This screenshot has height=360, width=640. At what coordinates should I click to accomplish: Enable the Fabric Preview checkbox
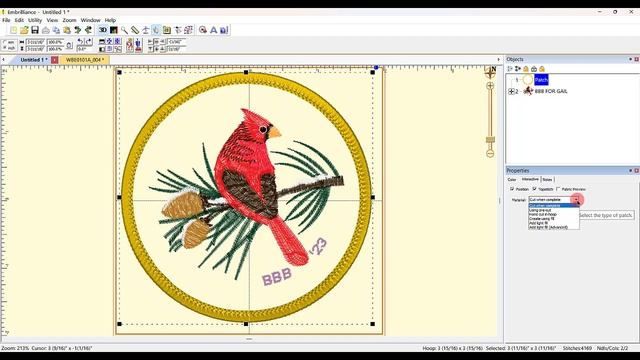pyautogui.click(x=558, y=189)
